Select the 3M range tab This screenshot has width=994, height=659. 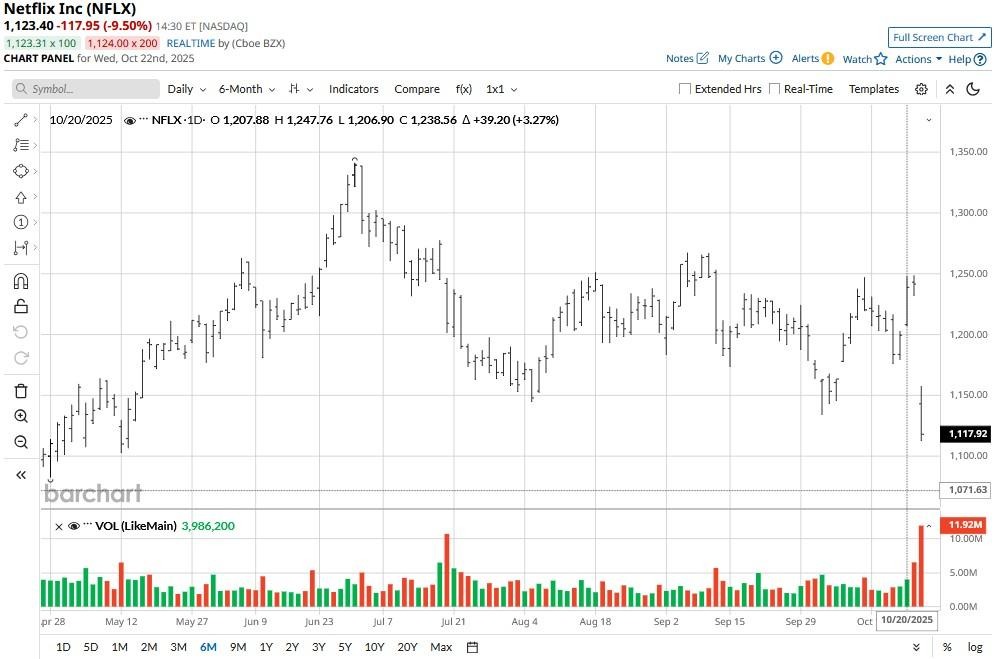[x=178, y=647]
